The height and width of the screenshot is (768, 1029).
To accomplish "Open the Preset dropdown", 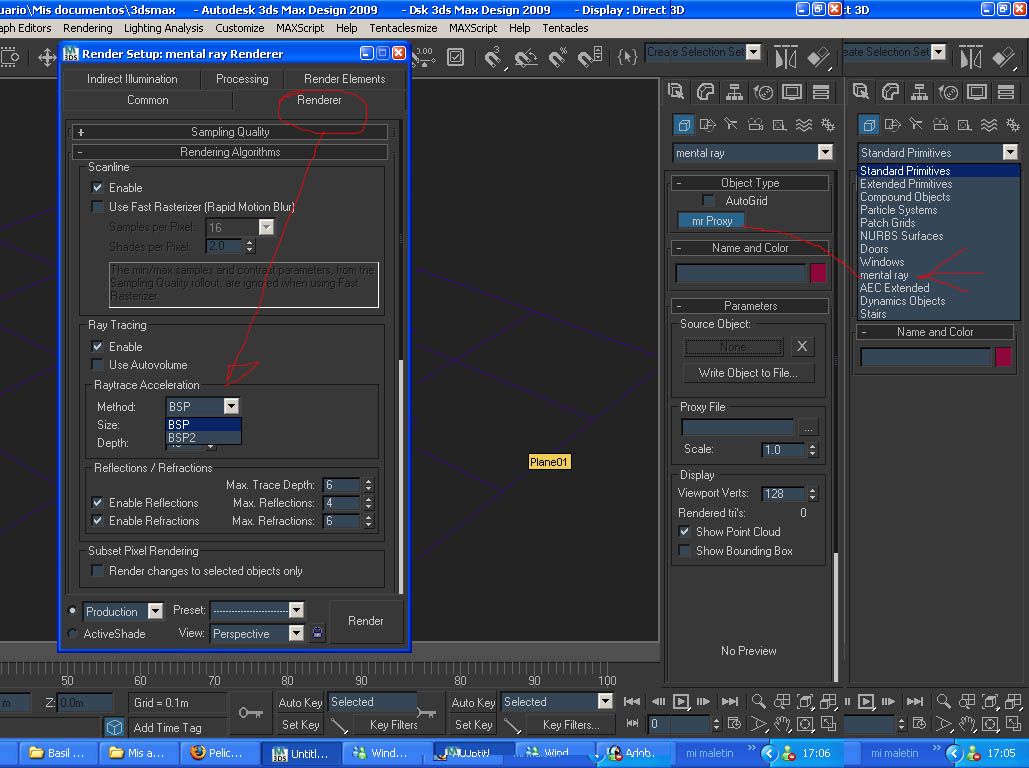I will click(297, 610).
